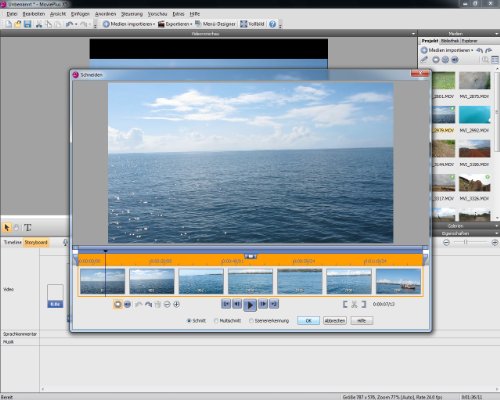This screenshot has width=500, height=400.
Task: Switch to the Storyboard tab
Action: [x=36, y=242]
